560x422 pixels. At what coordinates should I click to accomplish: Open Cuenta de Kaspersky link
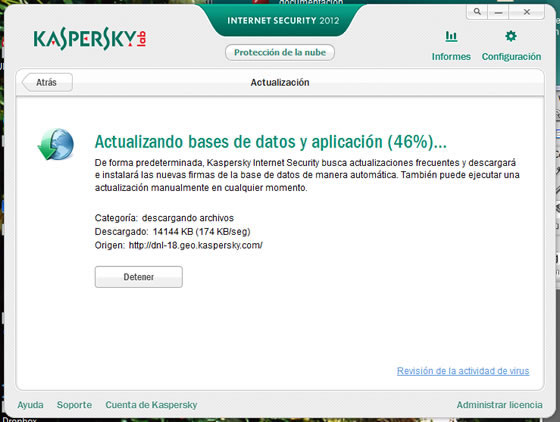tap(151, 405)
